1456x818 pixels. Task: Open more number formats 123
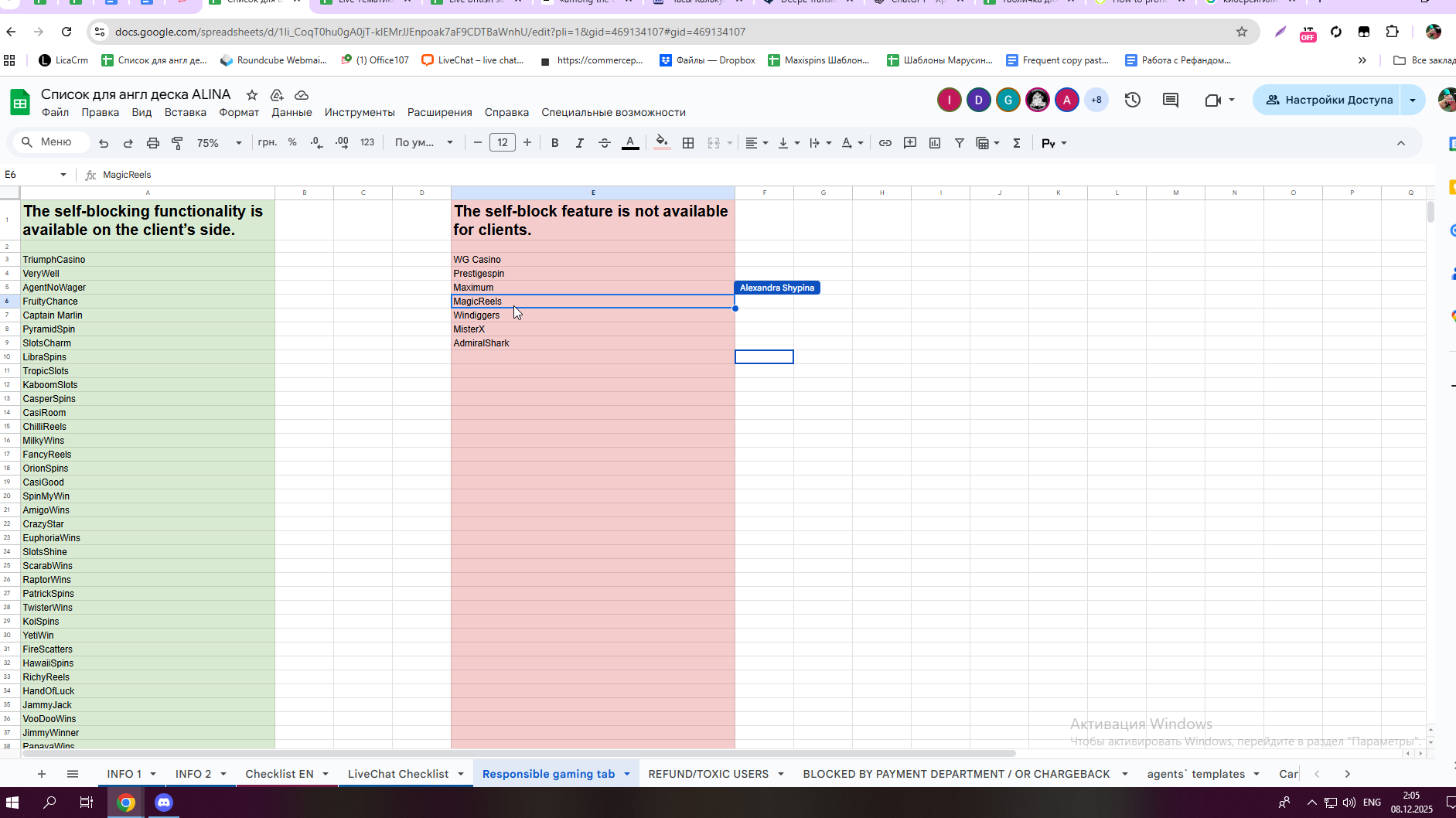tap(367, 142)
